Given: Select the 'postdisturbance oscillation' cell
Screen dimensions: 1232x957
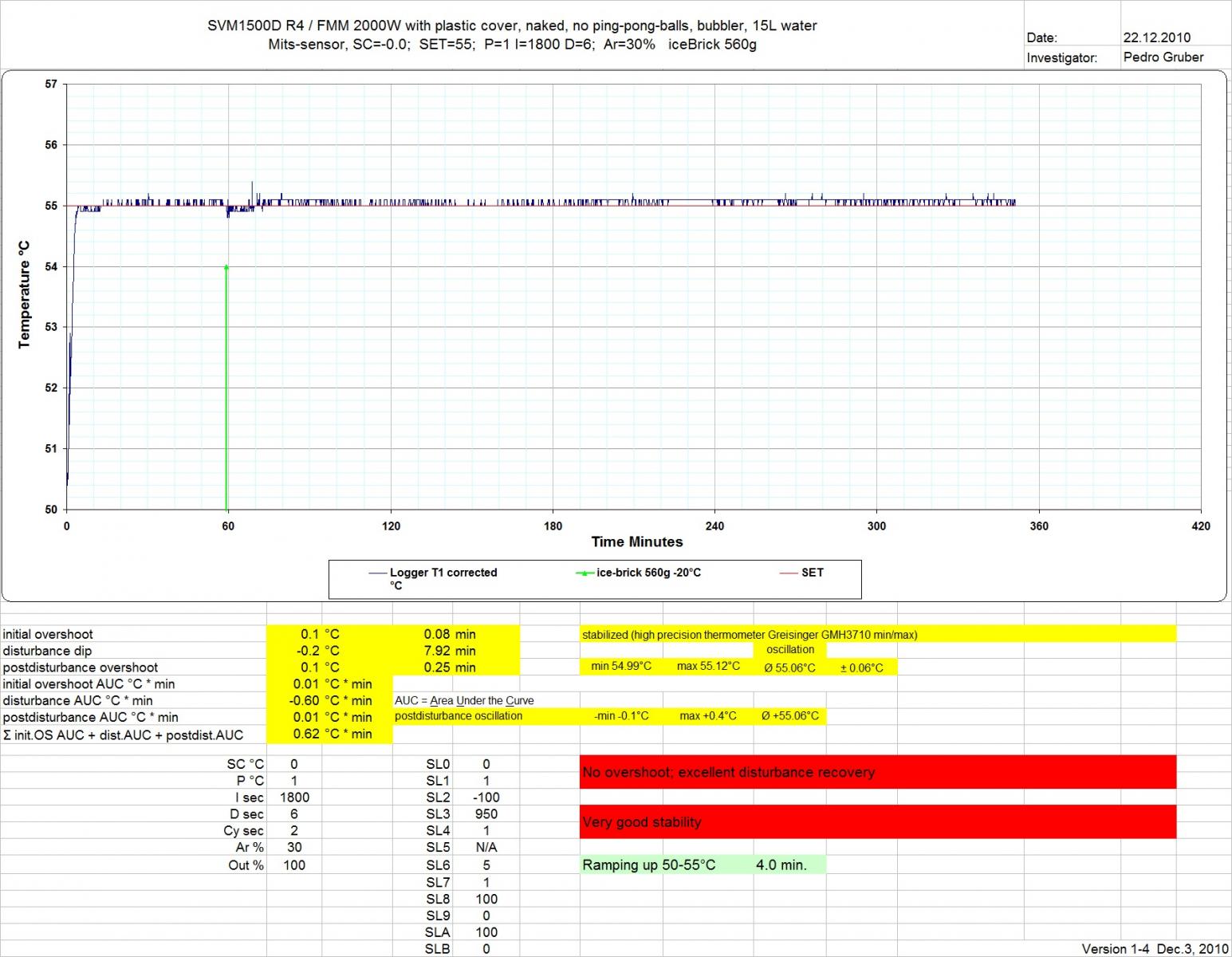Looking at the screenshot, I should (459, 715).
